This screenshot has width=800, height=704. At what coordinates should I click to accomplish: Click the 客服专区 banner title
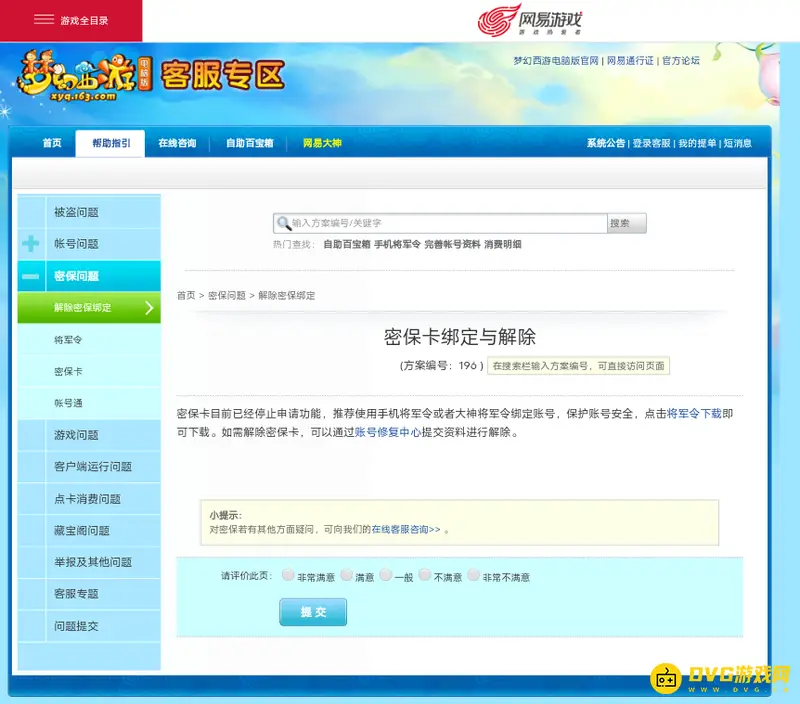pyautogui.click(x=223, y=75)
